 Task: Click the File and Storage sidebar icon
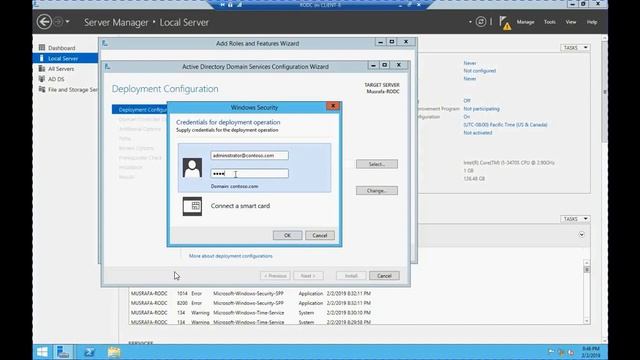[42, 89]
